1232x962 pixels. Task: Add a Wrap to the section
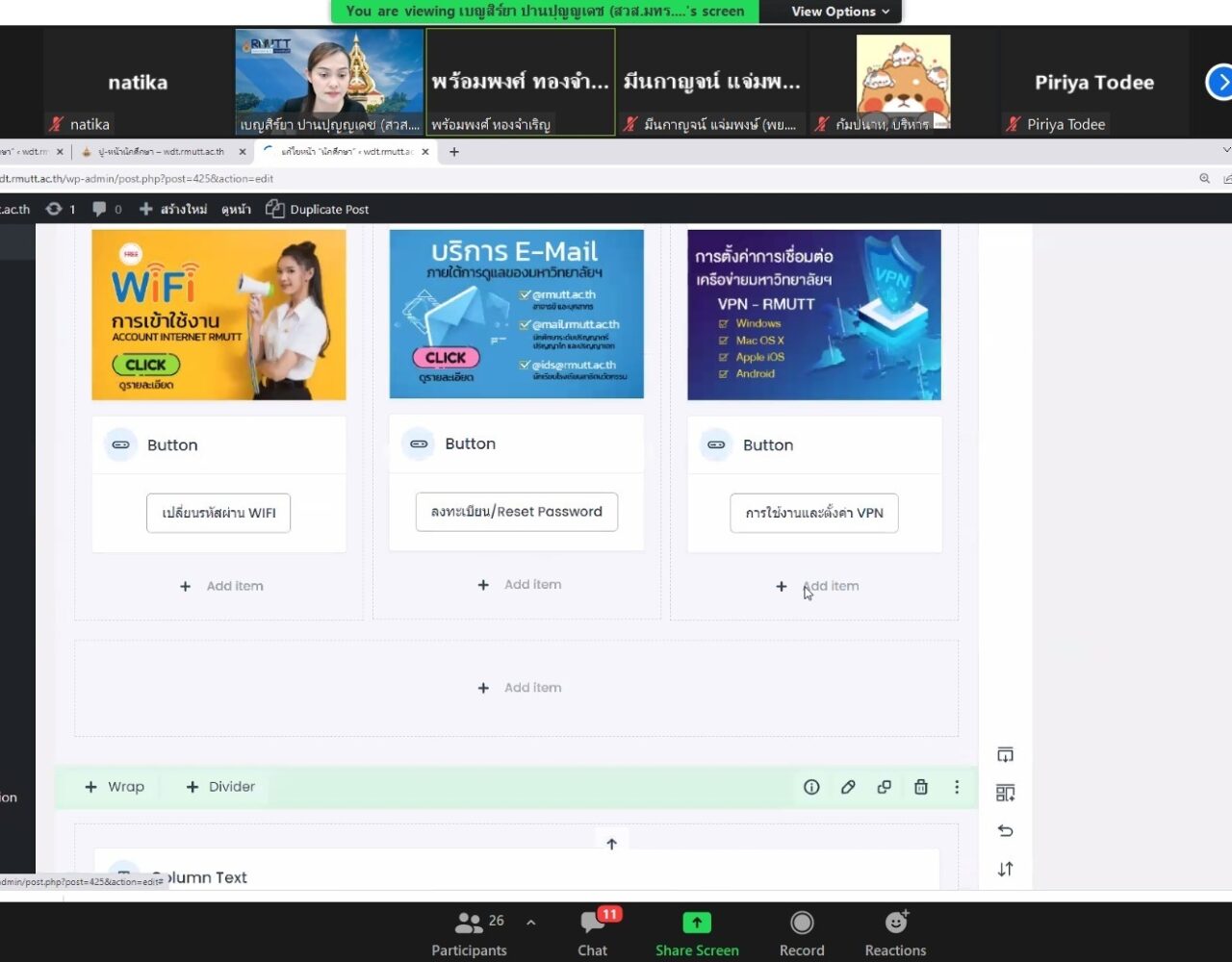(x=115, y=787)
